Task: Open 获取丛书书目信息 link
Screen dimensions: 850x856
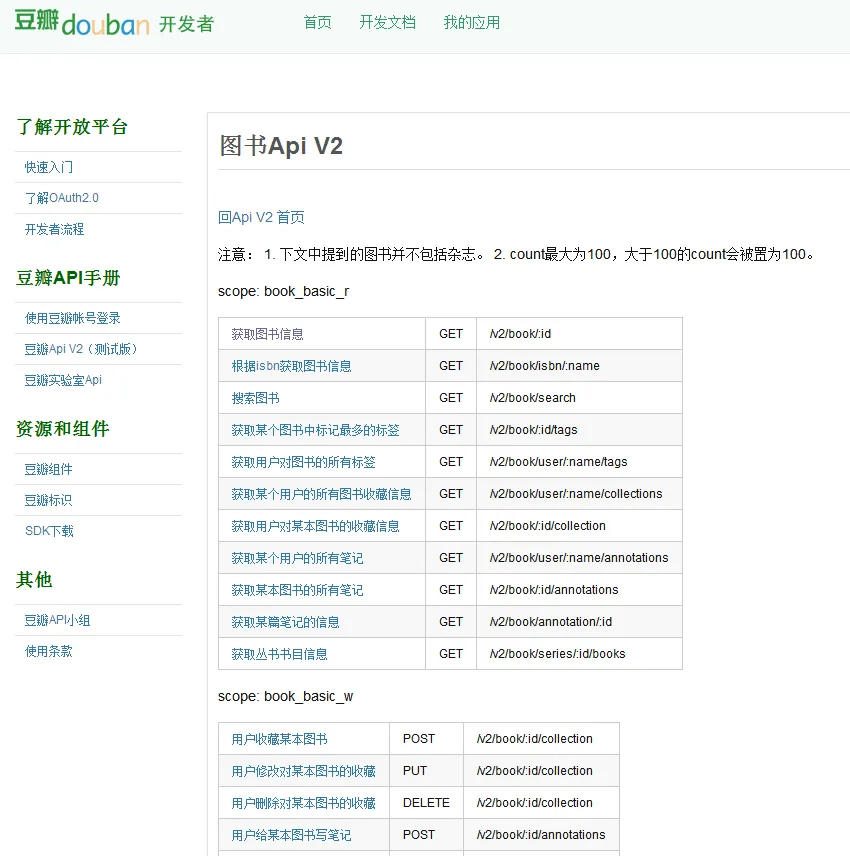Action: [280, 654]
